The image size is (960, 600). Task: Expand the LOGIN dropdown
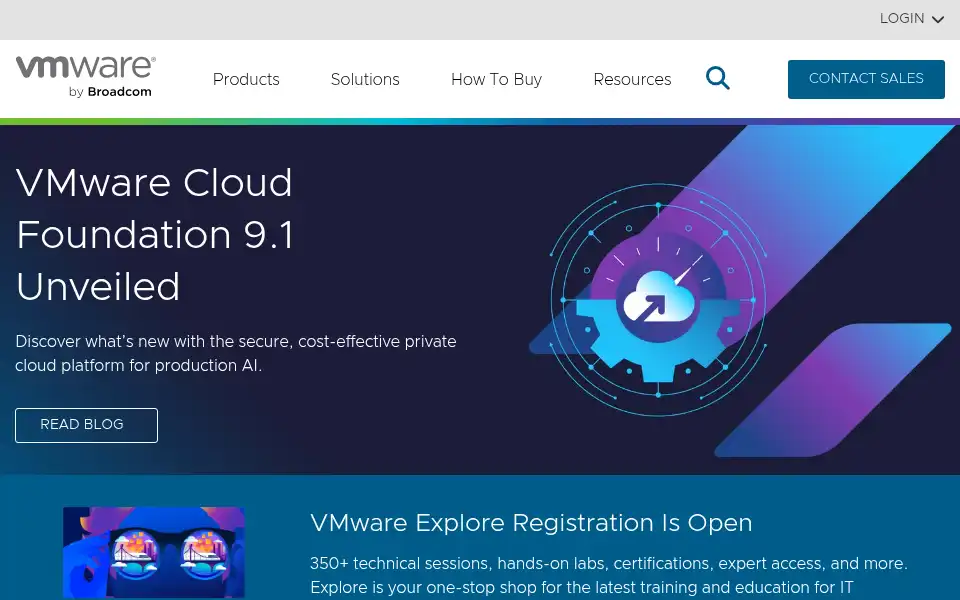912,18
